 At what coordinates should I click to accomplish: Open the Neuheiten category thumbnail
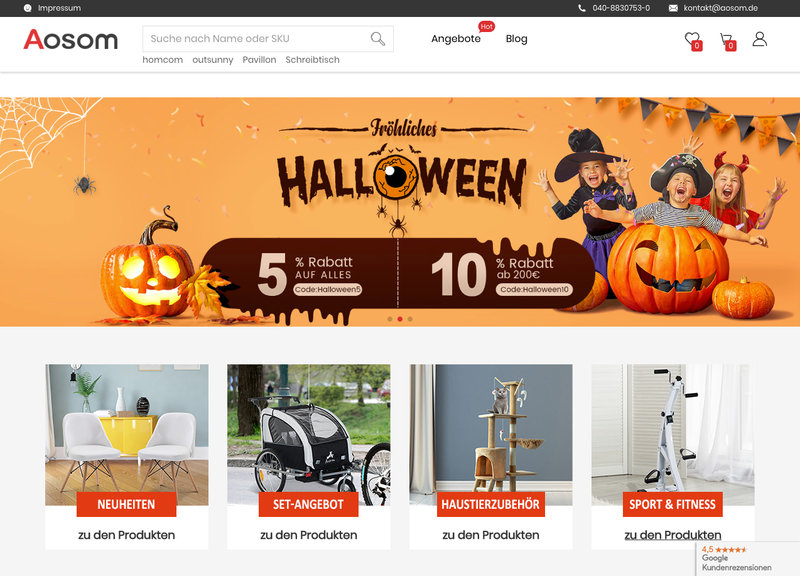pos(127,435)
